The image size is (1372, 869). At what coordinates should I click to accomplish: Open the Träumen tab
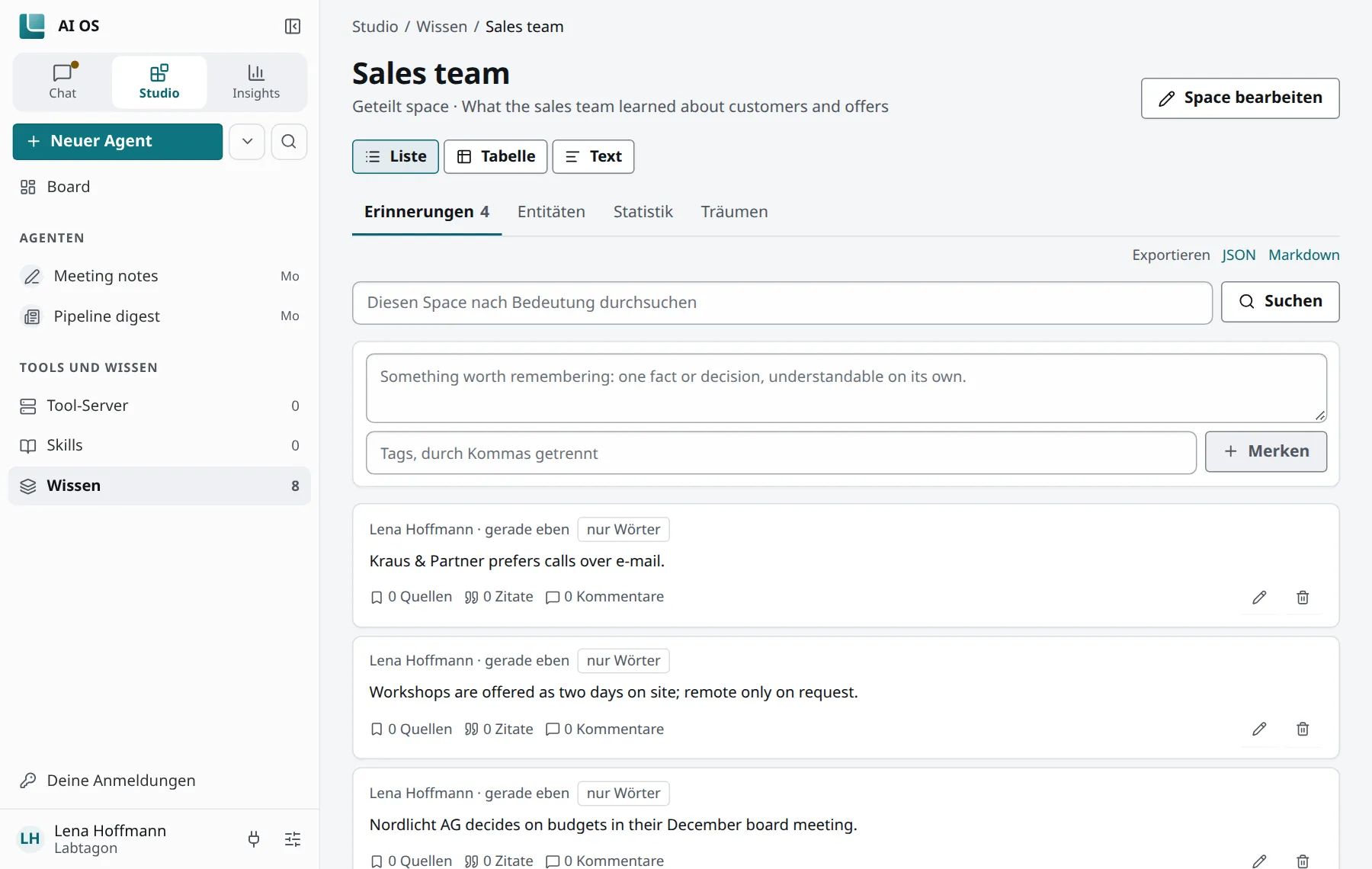click(x=734, y=212)
